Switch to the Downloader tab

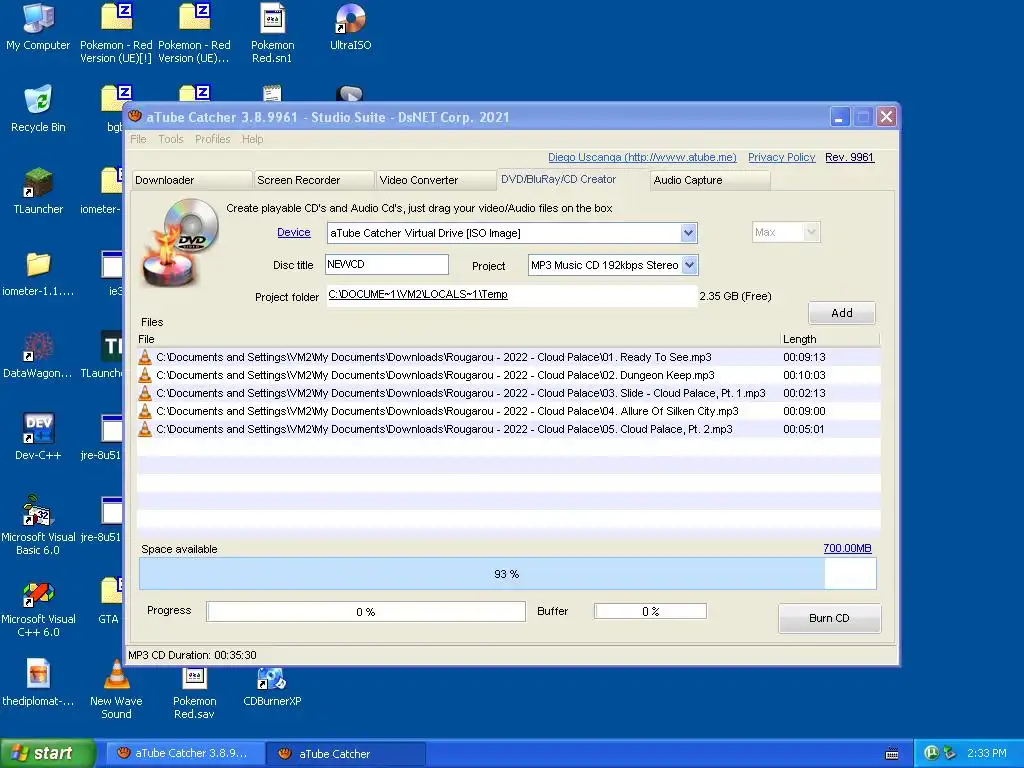[191, 180]
